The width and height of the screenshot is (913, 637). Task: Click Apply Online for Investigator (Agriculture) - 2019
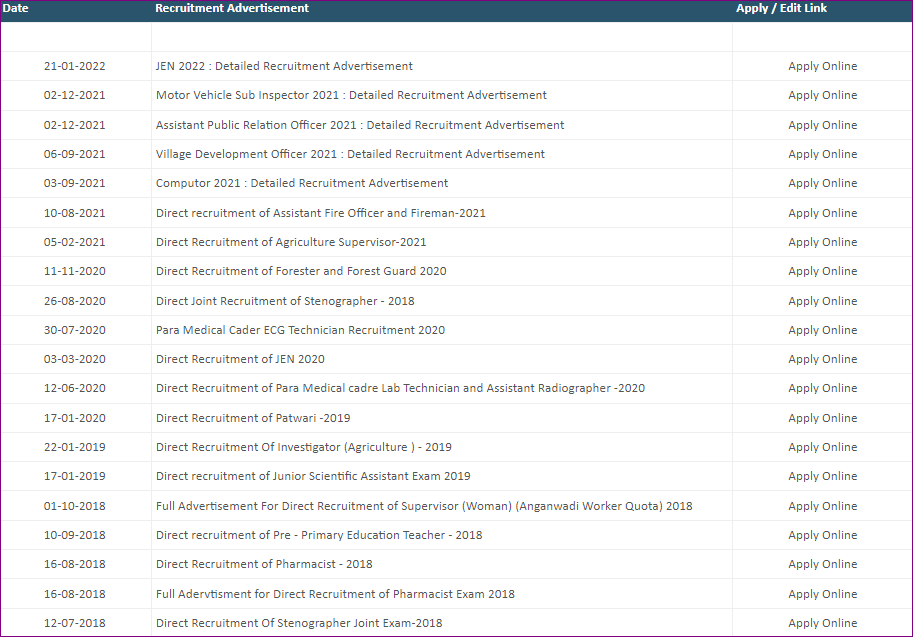[x=822, y=447]
